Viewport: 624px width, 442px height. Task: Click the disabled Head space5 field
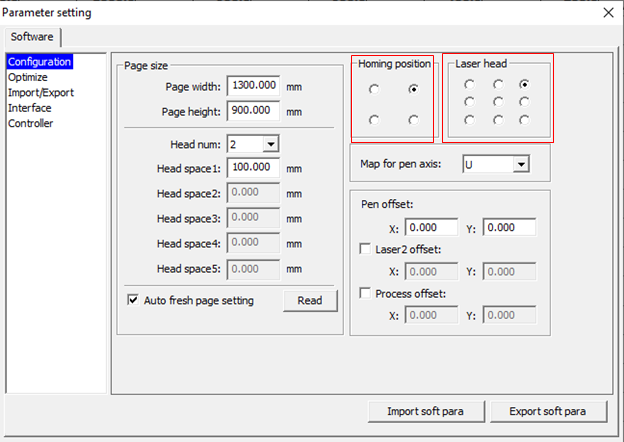[x=253, y=269]
